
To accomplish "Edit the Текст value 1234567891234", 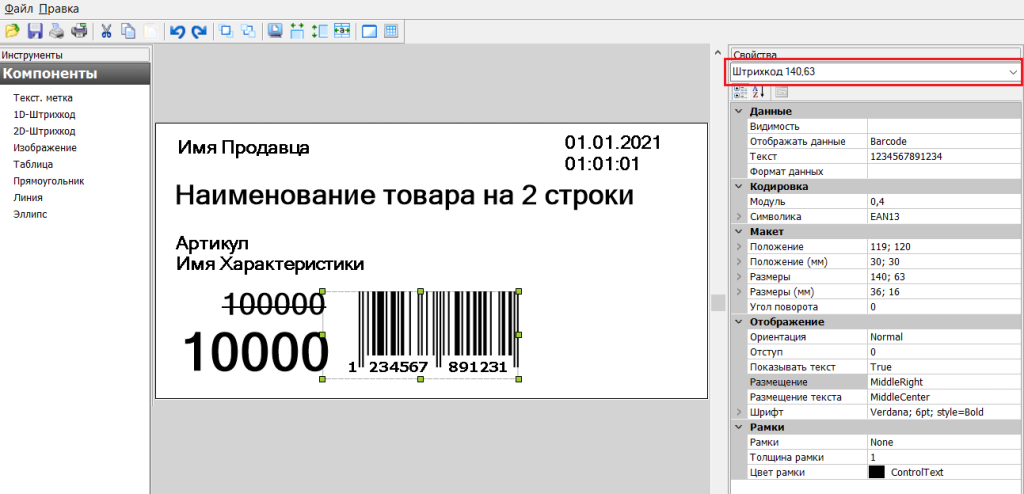I will 944,157.
